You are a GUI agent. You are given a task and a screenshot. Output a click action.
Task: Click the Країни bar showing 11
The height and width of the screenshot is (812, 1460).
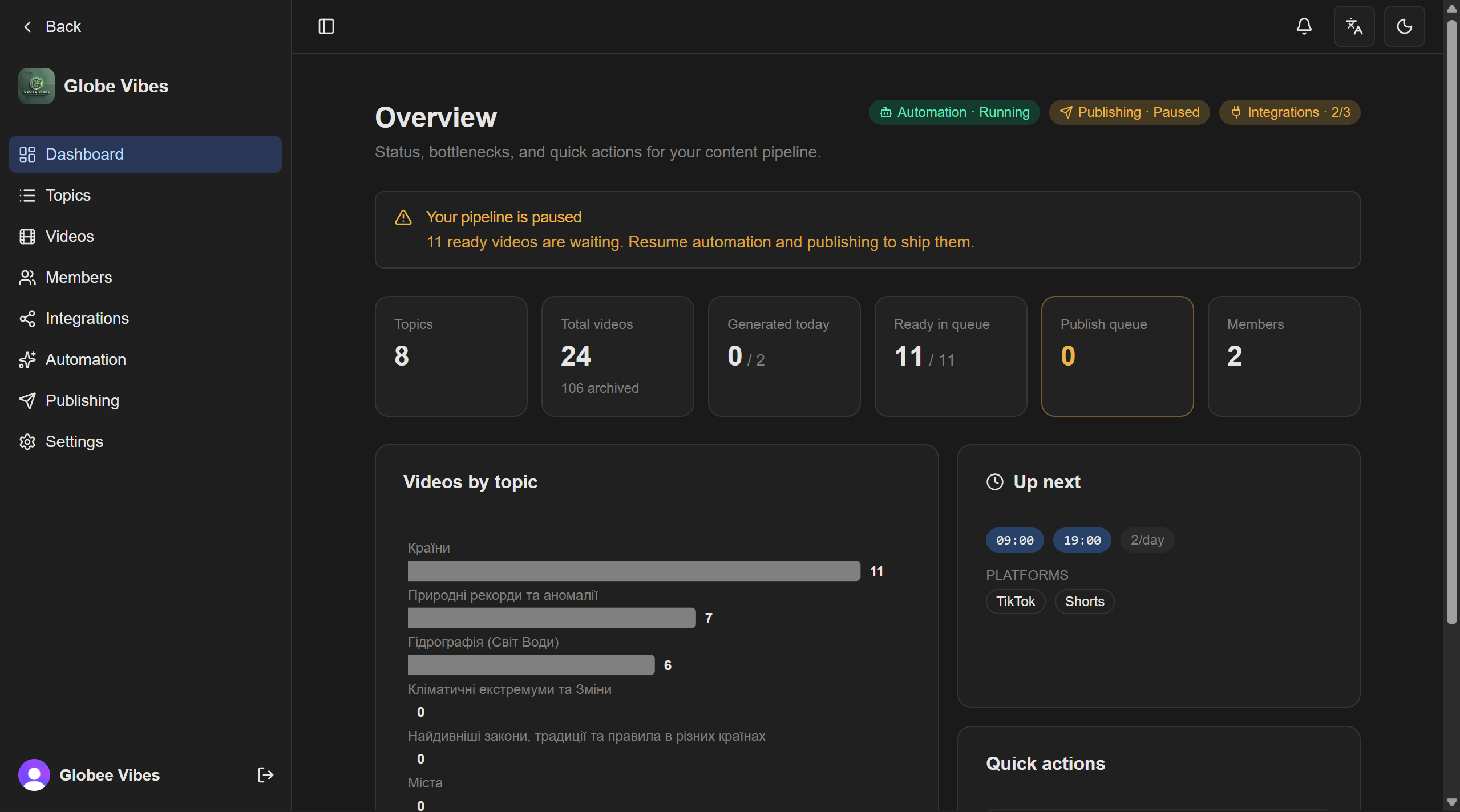634,571
